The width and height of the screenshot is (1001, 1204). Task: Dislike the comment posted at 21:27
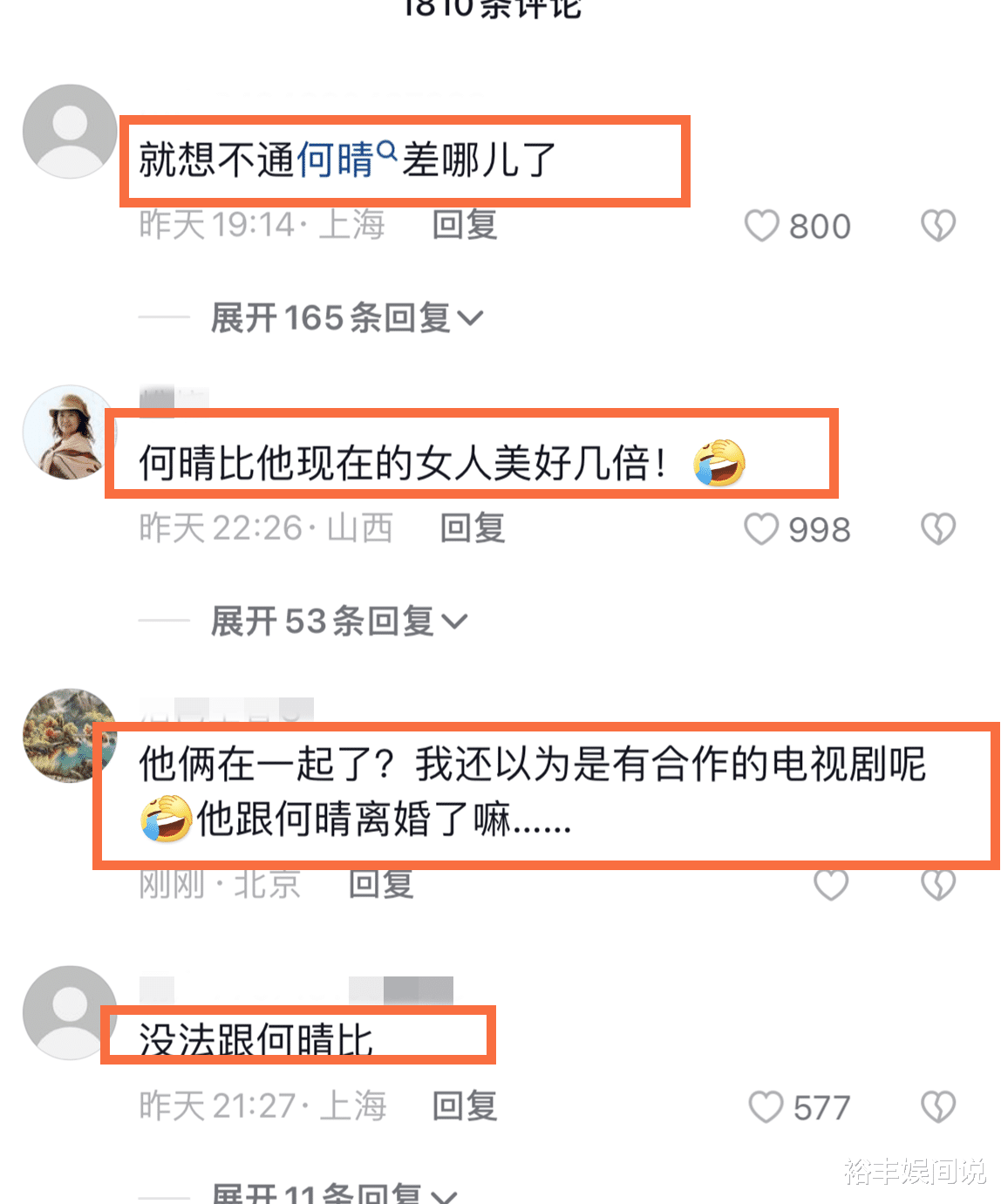[938, 1107]
